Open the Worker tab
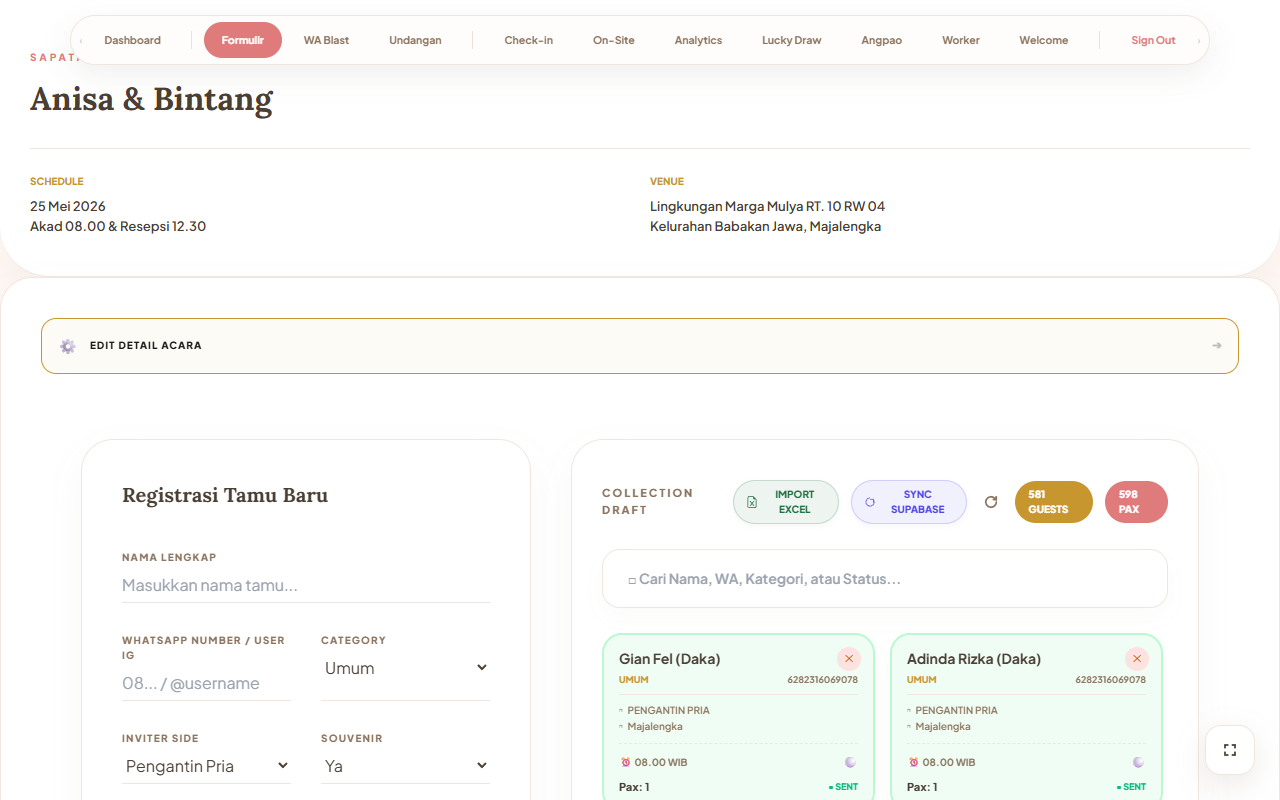Viewport: 1280px width, 800px height. [x=960, y=40]
